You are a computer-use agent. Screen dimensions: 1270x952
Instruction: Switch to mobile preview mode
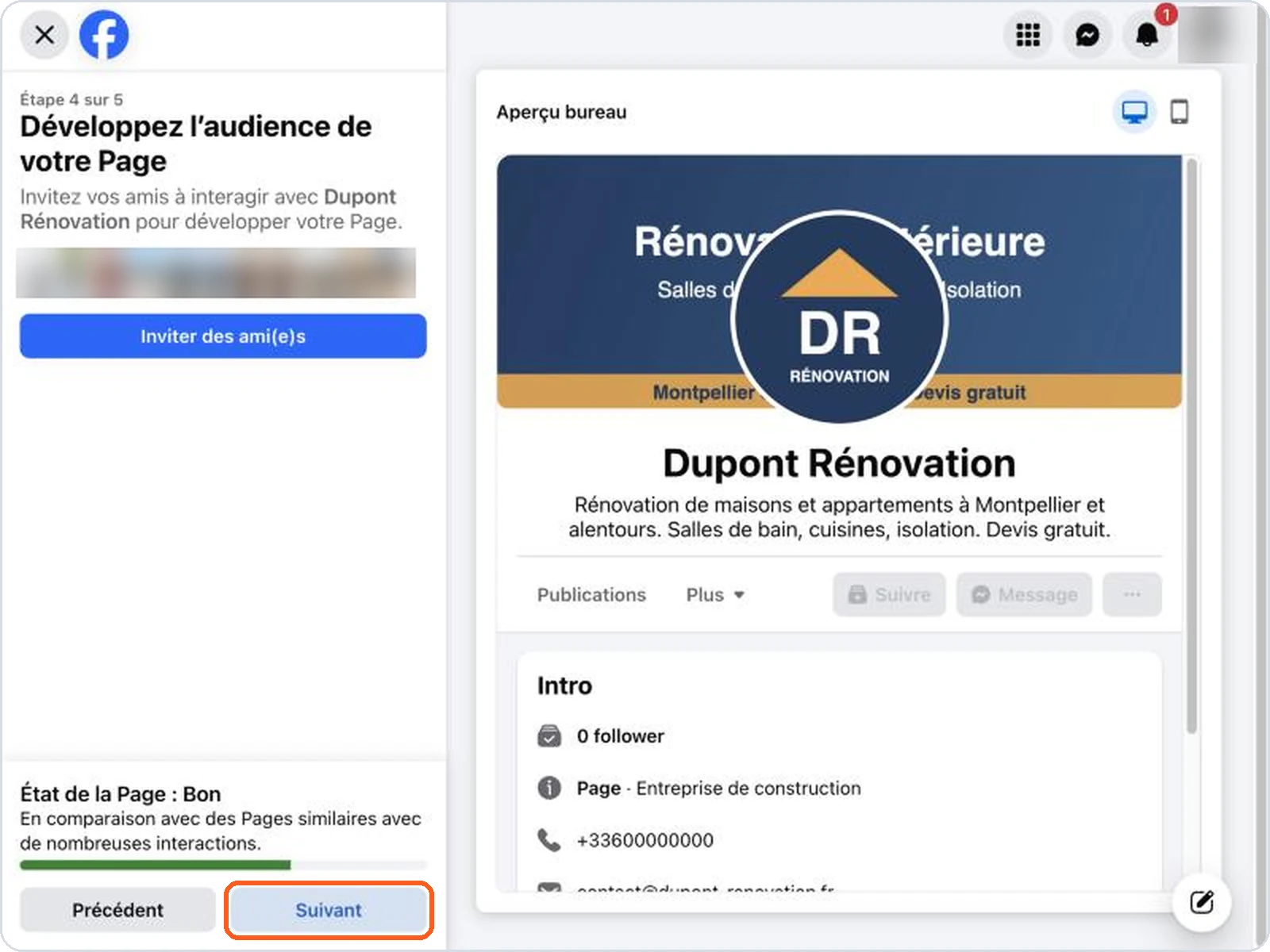1180,112
